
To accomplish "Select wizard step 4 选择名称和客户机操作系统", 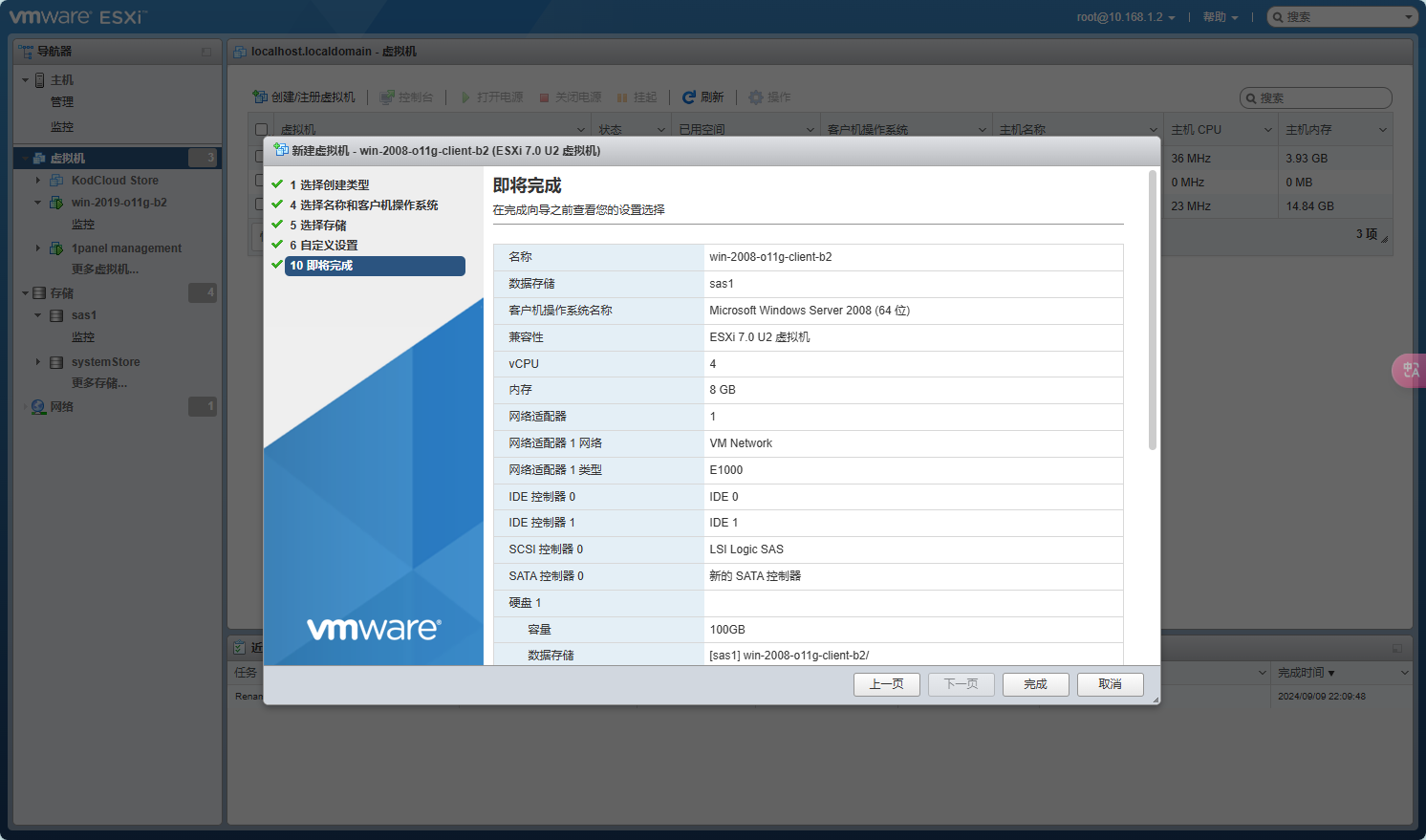I will click(x=363, y=205).
